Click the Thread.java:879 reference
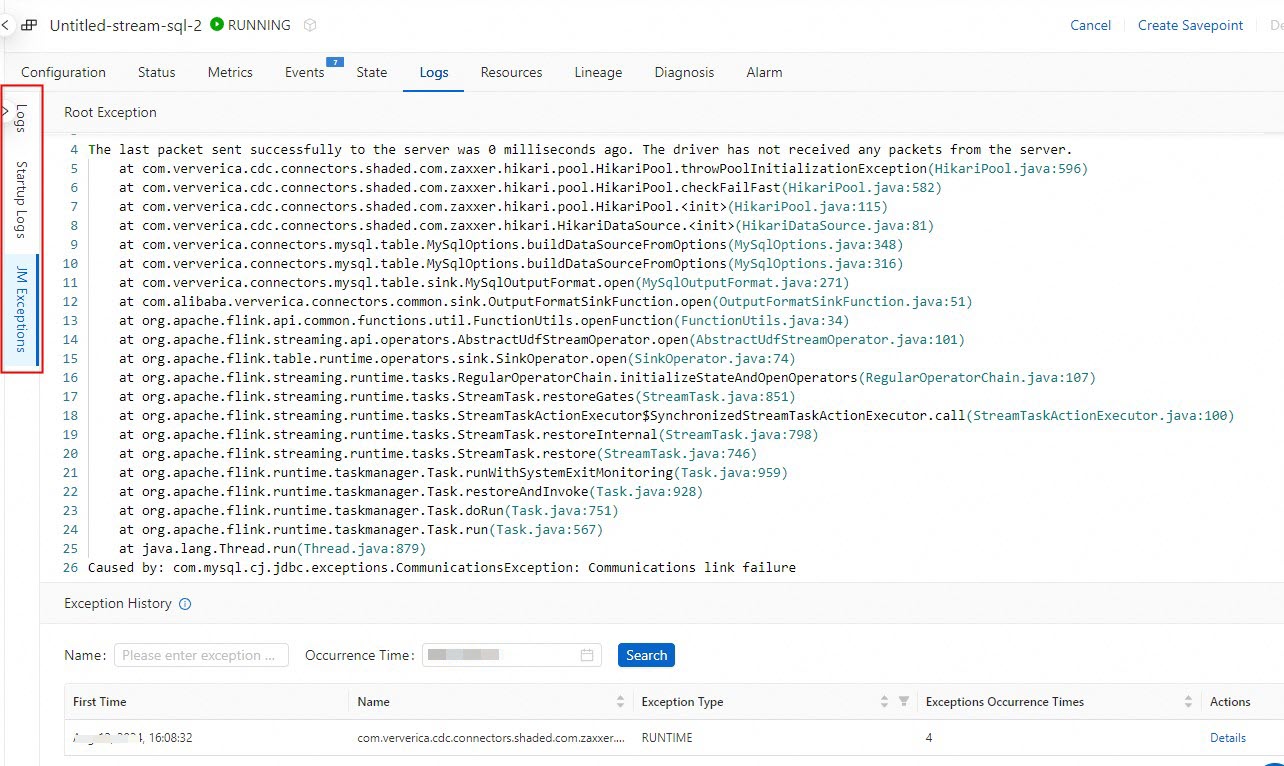Screen dimensions: 1284x766 tap(360, 549)
